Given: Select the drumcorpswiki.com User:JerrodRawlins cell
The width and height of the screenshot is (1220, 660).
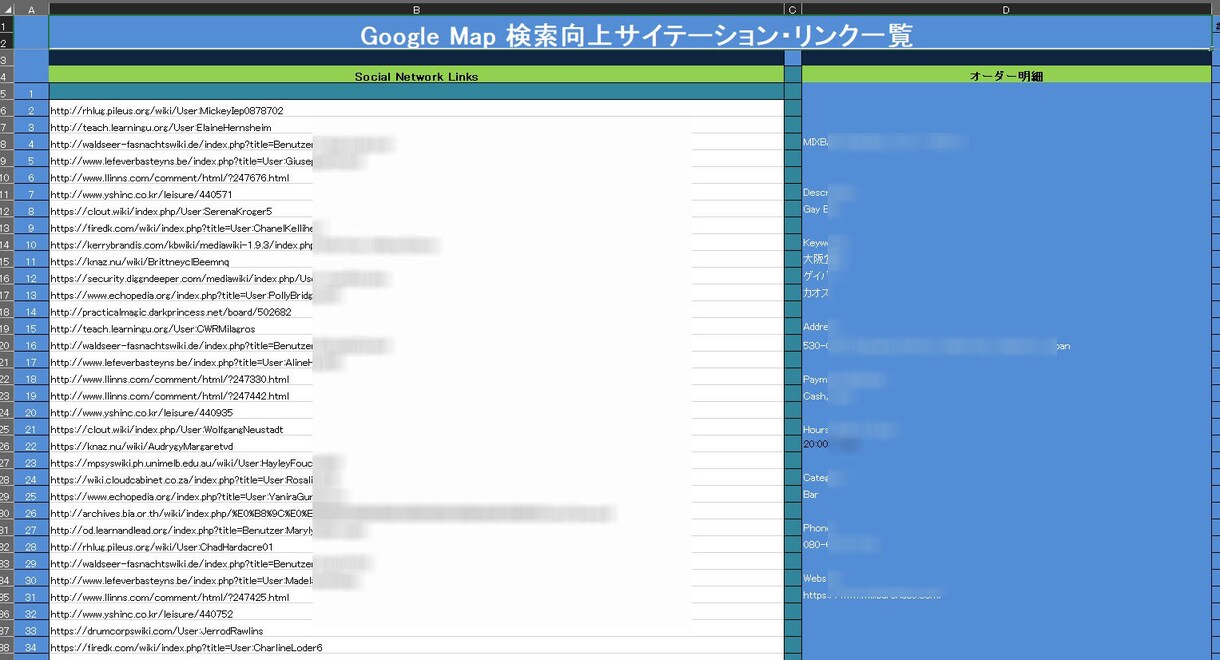Looking at the screenshot, I should pyautogui.click(x=416, y=631).
